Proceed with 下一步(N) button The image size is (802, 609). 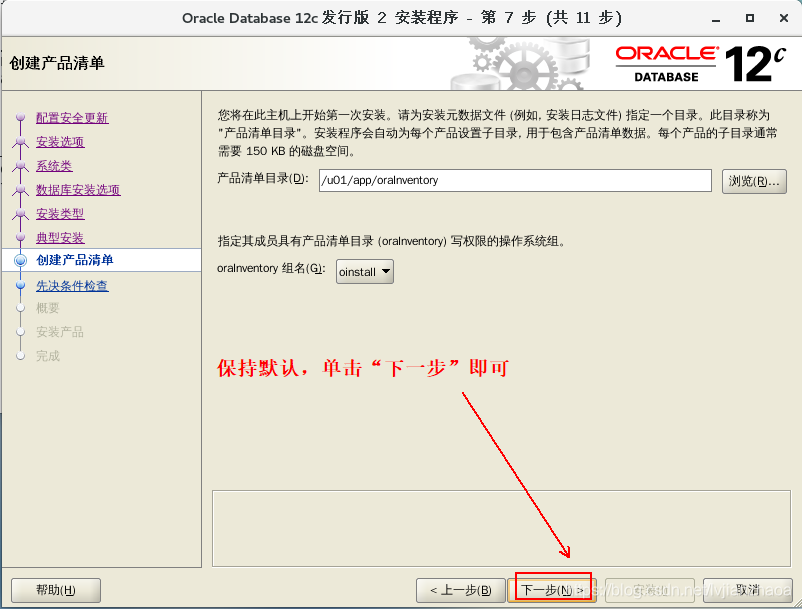553,590
